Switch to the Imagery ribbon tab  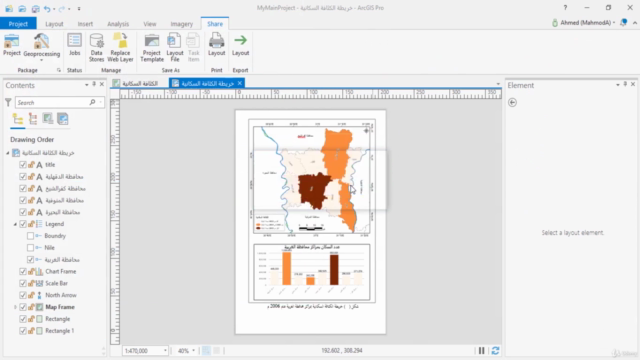[182, 24]
